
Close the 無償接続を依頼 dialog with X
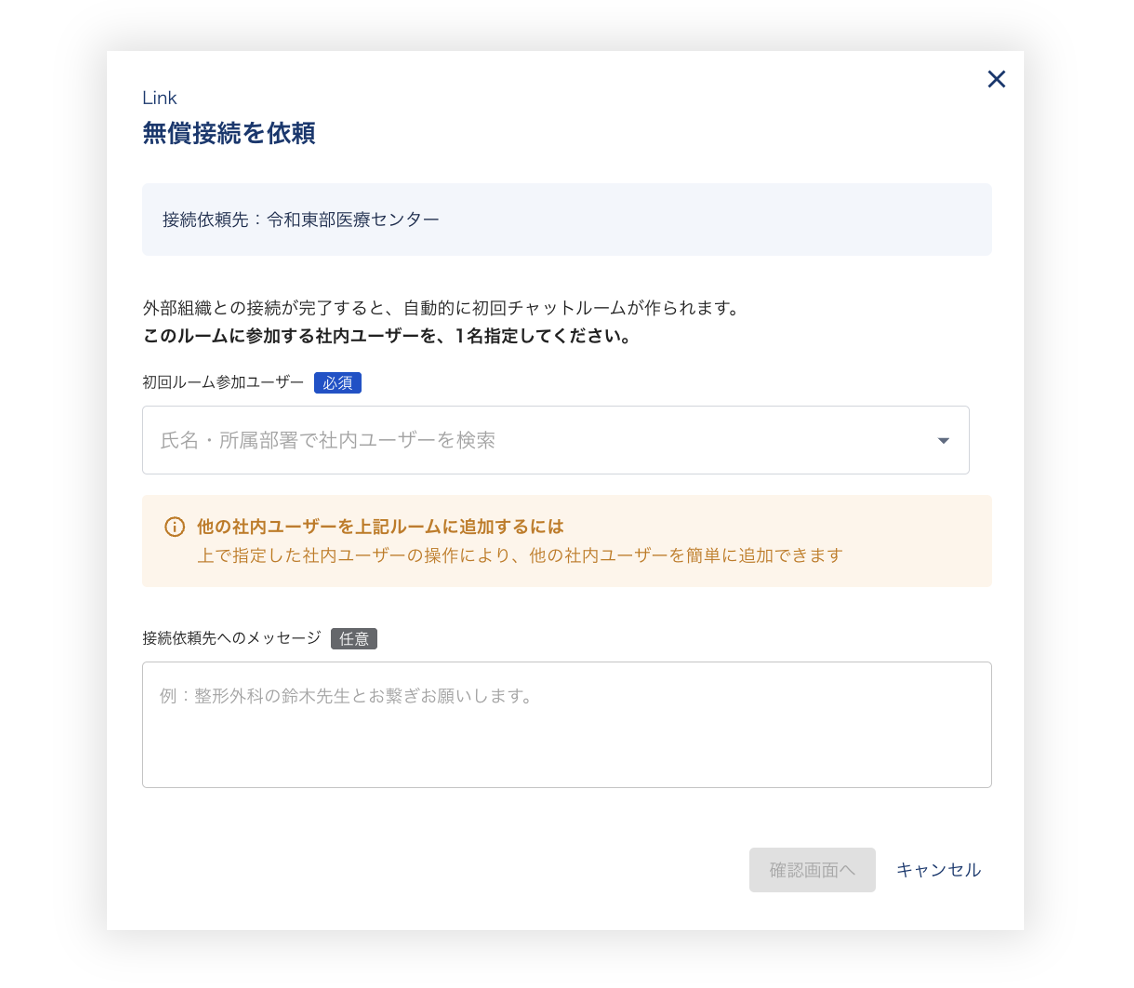click(996, 79)
